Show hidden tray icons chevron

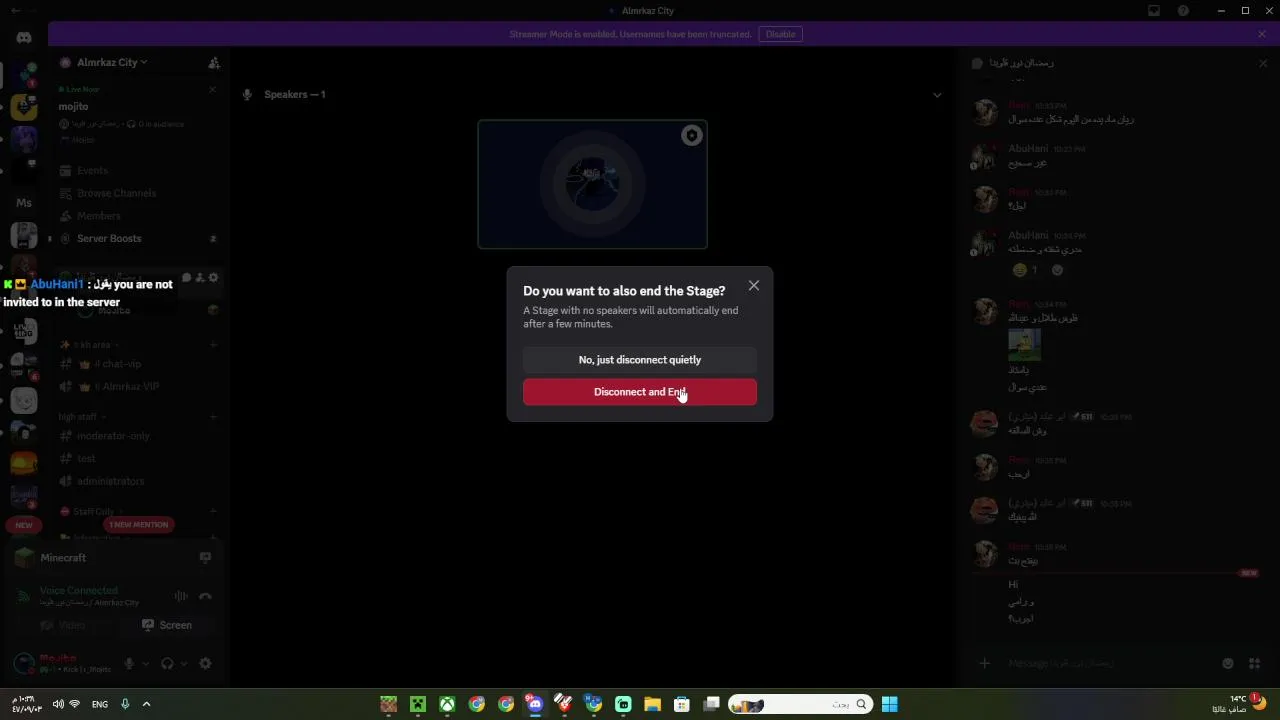pos(146,705)
